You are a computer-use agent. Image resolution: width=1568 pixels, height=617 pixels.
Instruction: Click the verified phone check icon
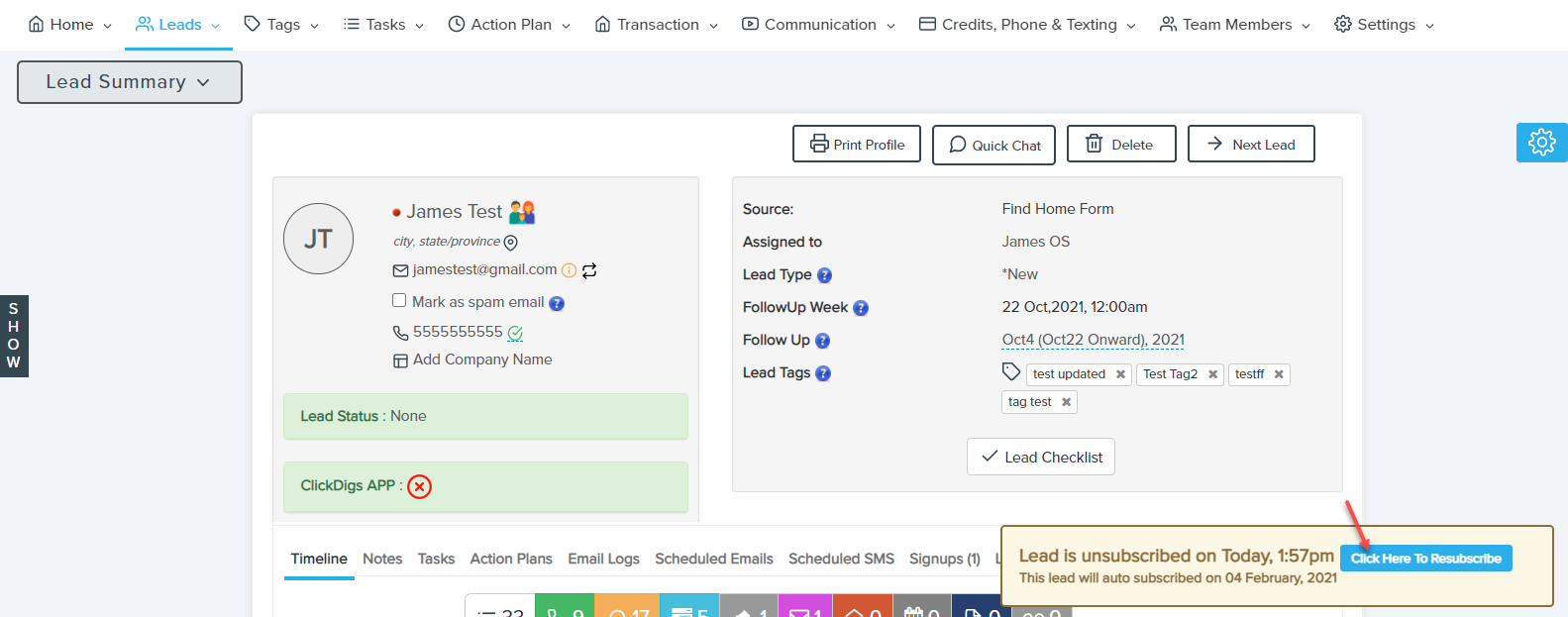coord(515,333)
